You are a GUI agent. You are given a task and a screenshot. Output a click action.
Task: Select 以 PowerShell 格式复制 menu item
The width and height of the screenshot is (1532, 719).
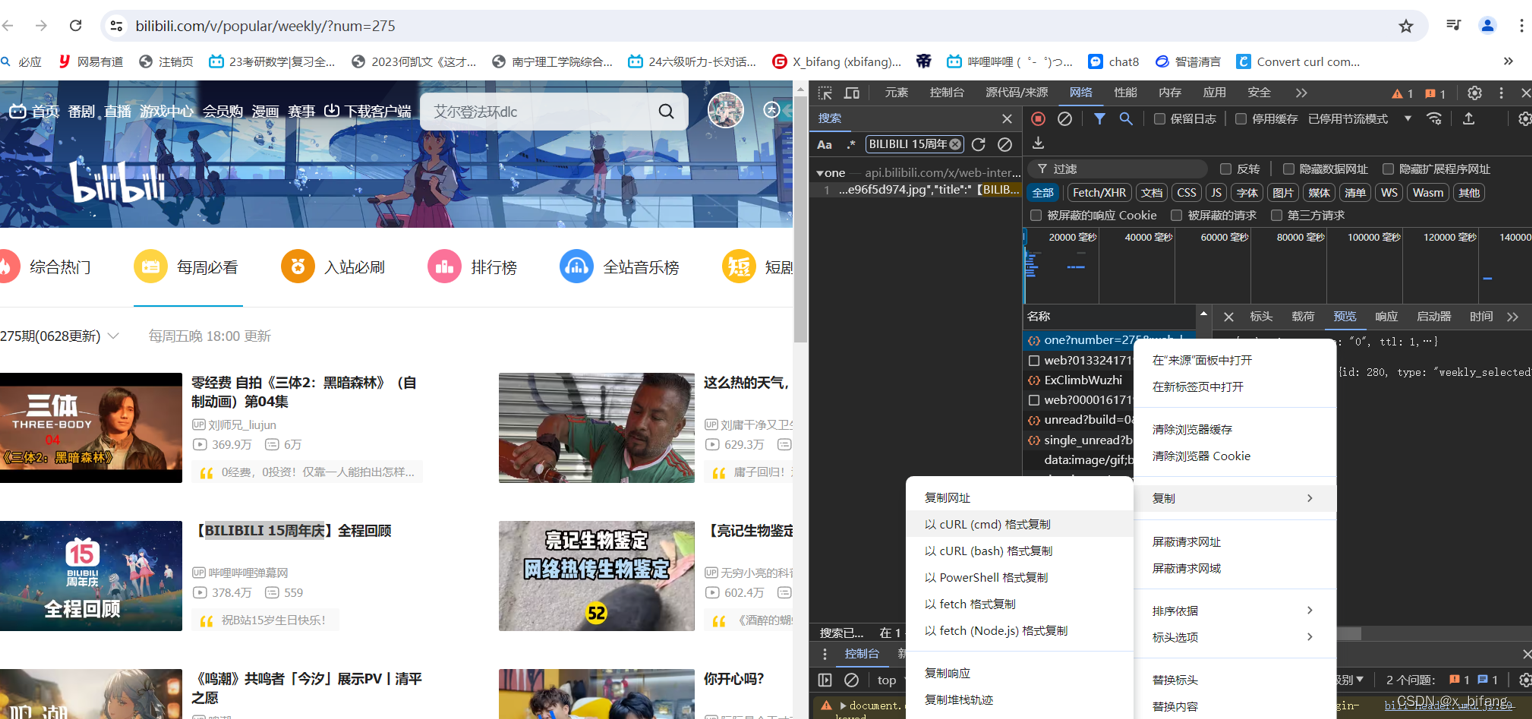click(1019, 577)
